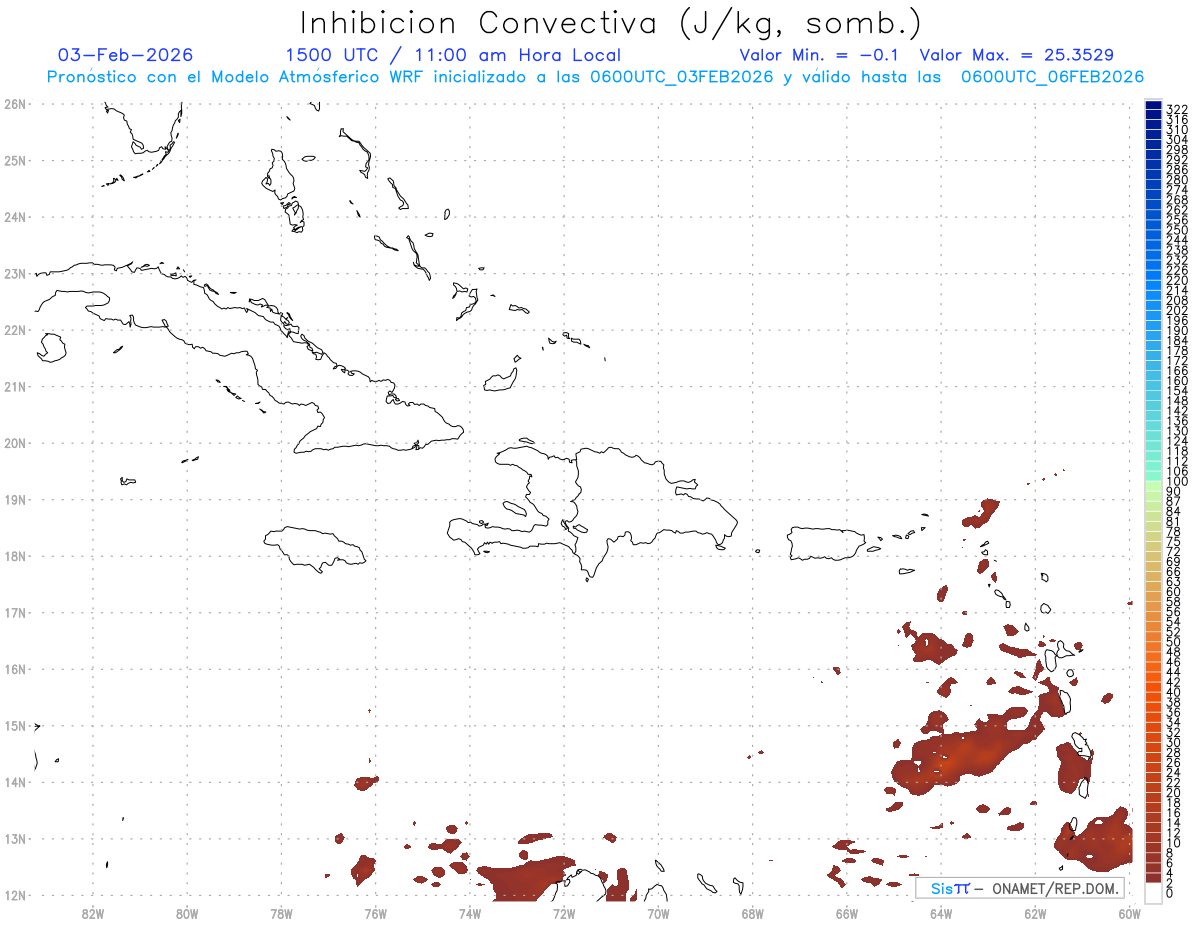Click the 60W longitude axis label
Screen dimensions: 1200x927
click(1129, 912)
